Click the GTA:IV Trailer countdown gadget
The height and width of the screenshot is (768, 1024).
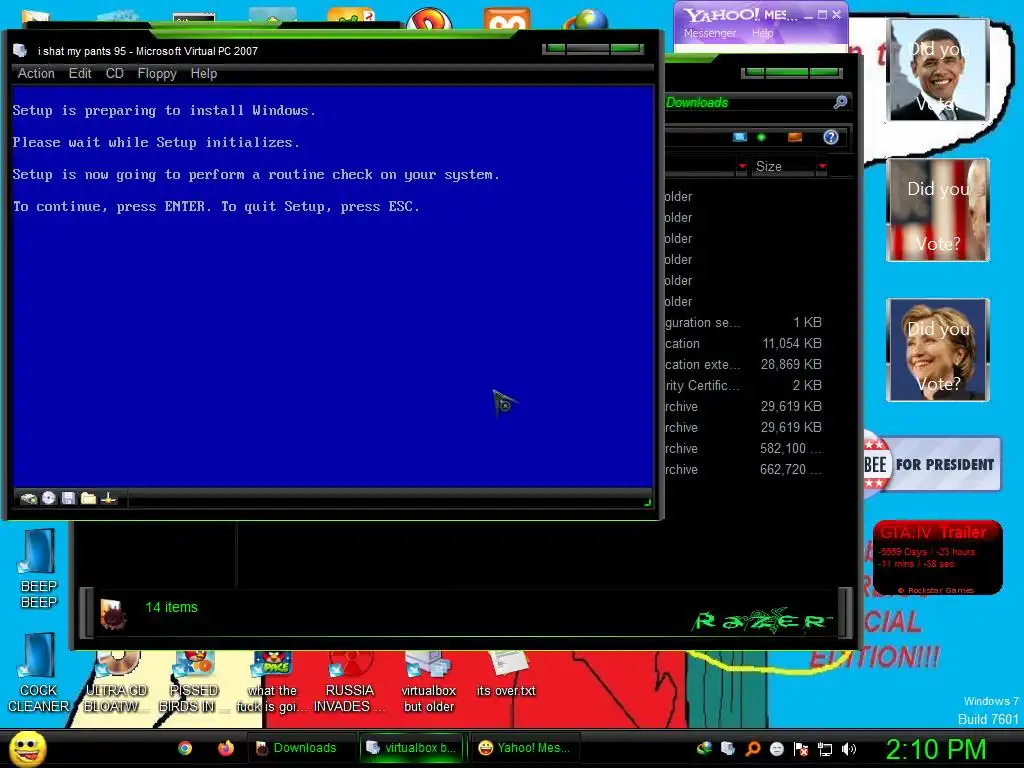click(937, 558)
